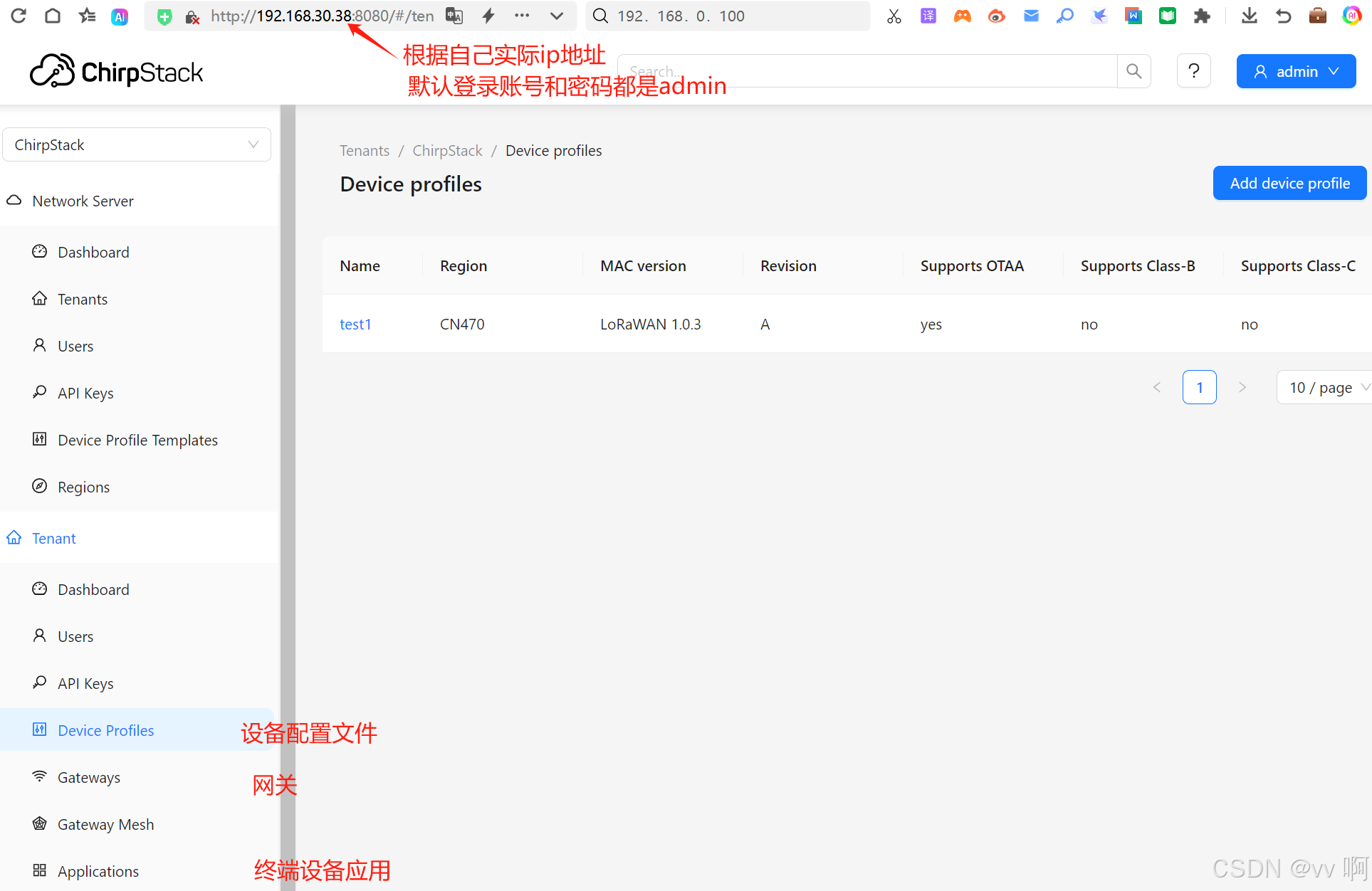Click the sidebar vertical scrollbar
The image size is (1372, 891).
coord(288,498)
